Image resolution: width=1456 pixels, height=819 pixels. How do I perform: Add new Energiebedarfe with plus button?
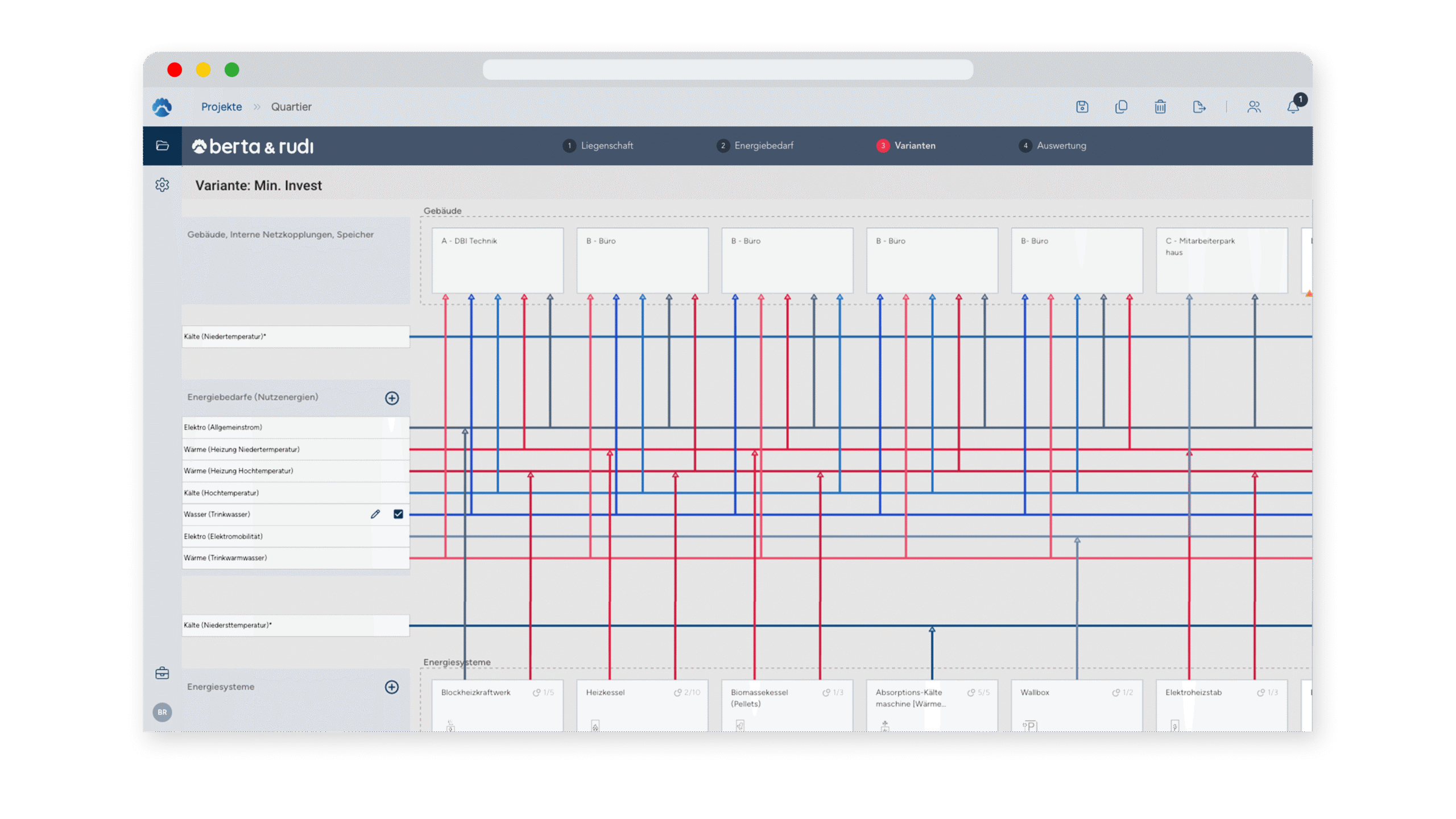pos(392,398)
